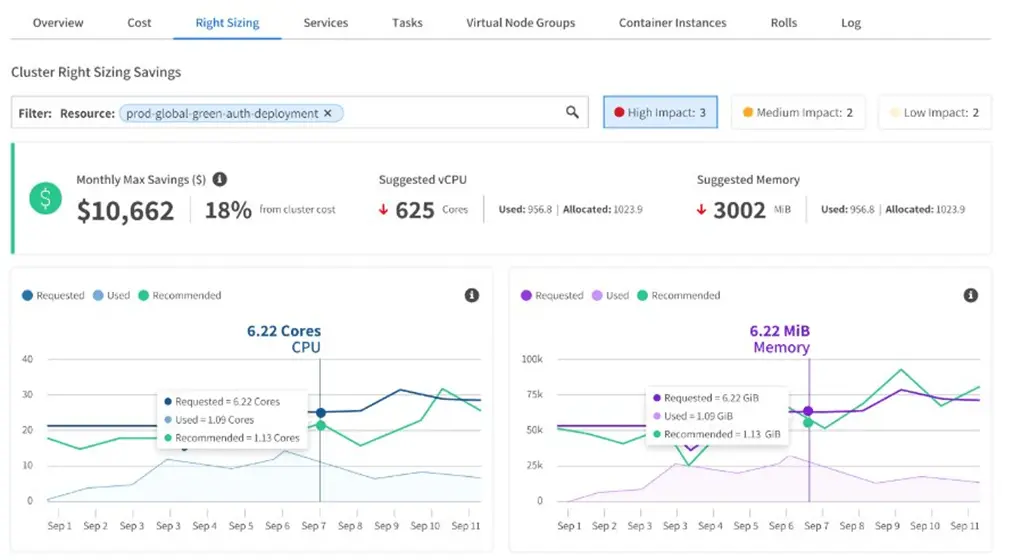Click the $10,662 savings value
The image size is (1021, 560).
point(125,210)
